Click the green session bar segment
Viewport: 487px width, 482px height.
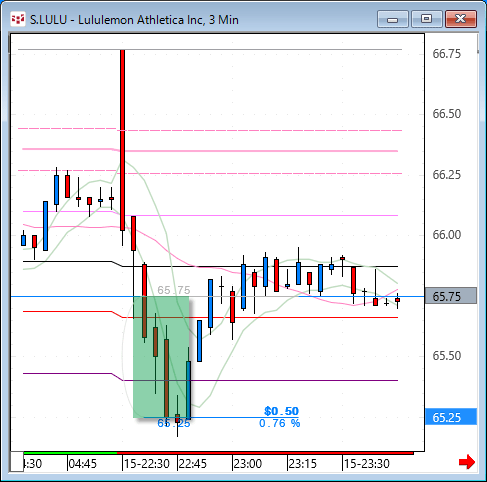point(70,453)
